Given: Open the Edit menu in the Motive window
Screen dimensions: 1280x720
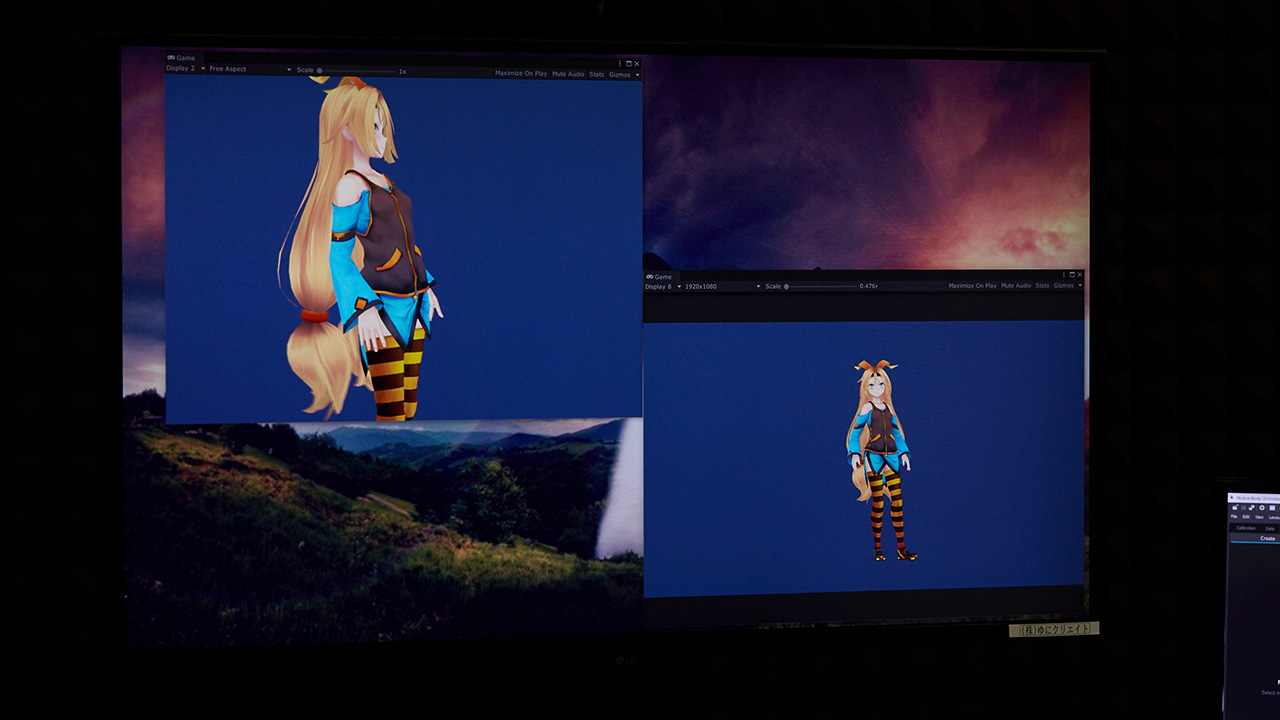Looking at the screenshot, I should [1246, 517].
